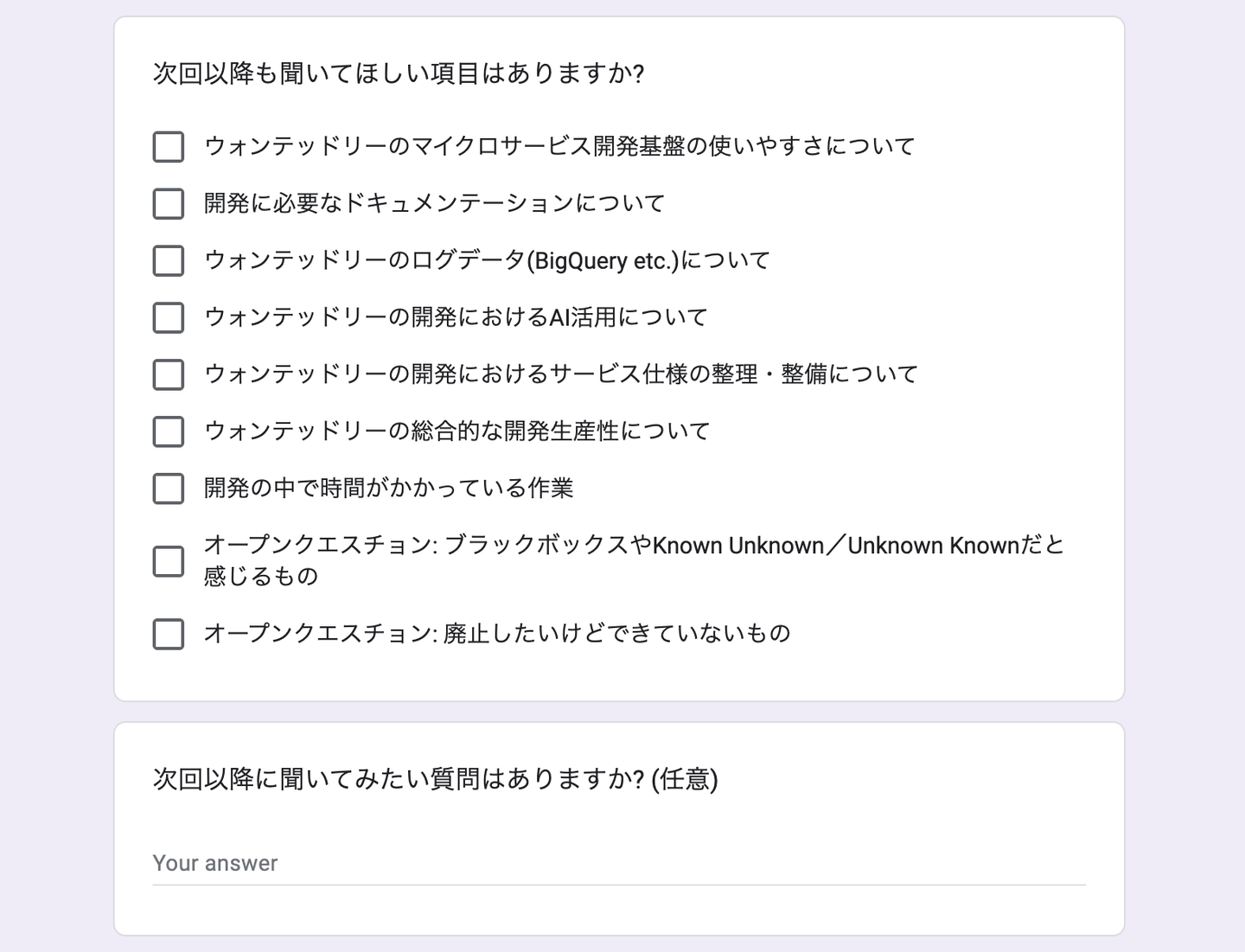This screenshot has height=952, width=1245.
Task: Tick the checkbox for 開発に必要なドキュメンテーション
Action: click(169, 204)
